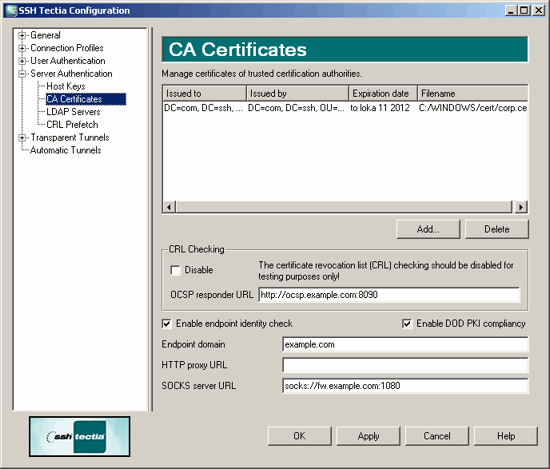
Task: Select Transparent Tunnels in the tree
Action: click(70, 137)
